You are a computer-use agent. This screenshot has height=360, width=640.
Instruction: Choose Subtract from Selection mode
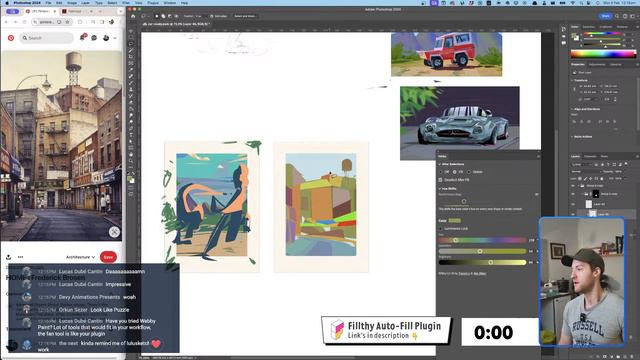(x=169, y=16)
